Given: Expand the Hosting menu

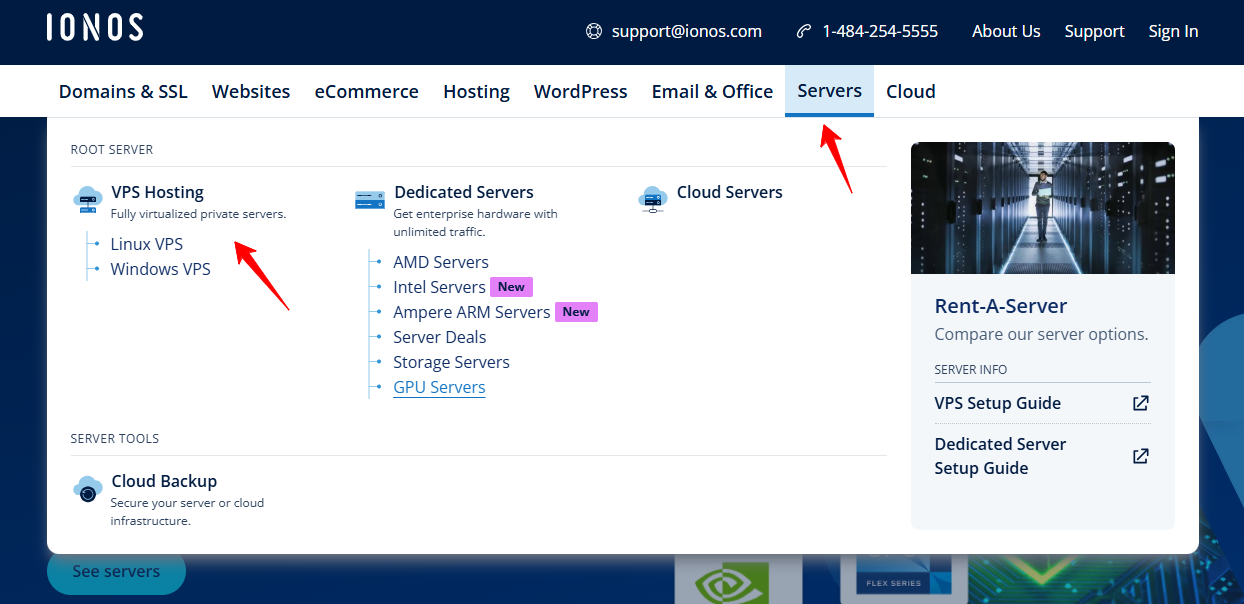Looking at the screenshot, I should tap(476, 91).
